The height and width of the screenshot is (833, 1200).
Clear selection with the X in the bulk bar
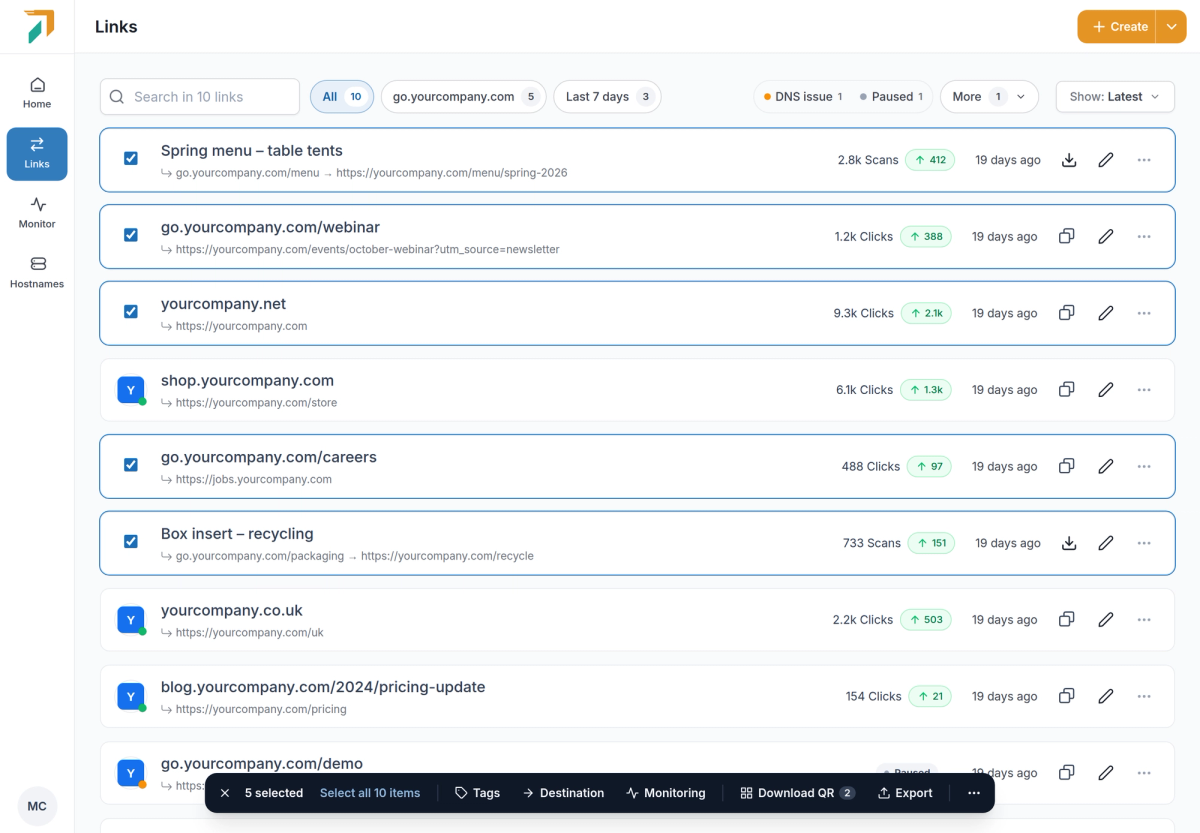(x=225, y=793)
